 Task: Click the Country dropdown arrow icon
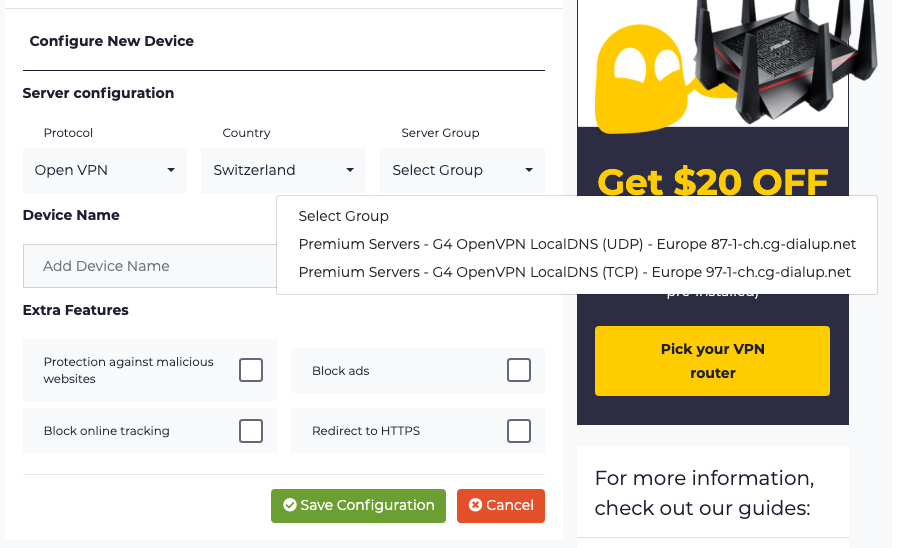(350, 170)
